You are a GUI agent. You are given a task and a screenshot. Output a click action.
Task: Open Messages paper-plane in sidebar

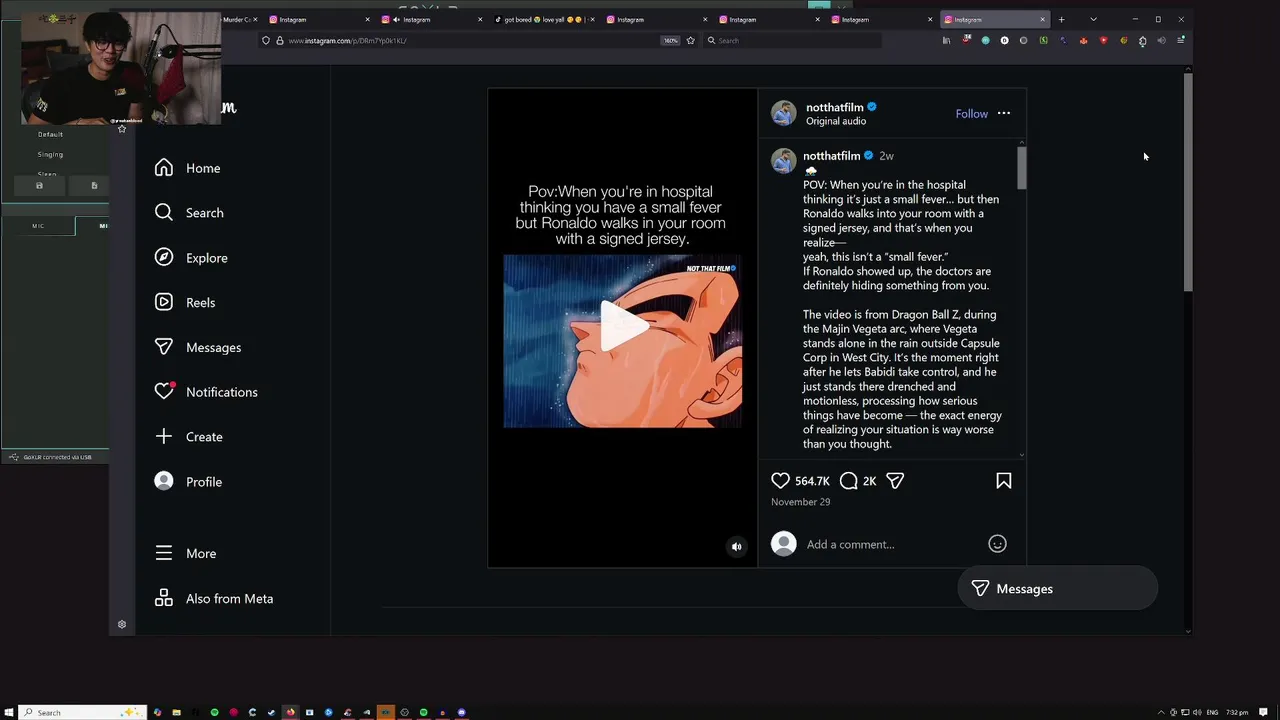pos(164,347)
